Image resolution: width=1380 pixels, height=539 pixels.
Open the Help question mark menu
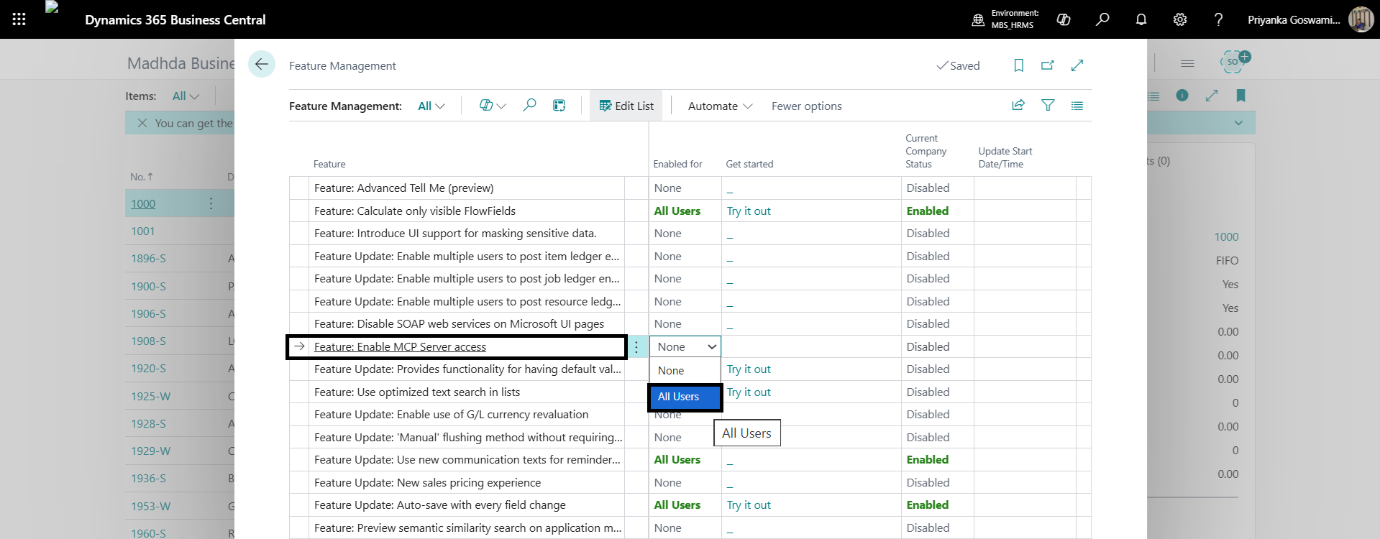pyautogui.click(x=1218, y=19)
